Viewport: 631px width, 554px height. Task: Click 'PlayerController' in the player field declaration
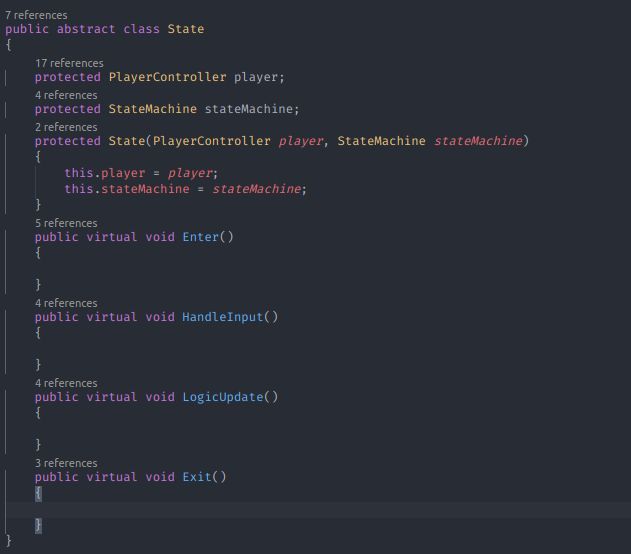point(167,77)
